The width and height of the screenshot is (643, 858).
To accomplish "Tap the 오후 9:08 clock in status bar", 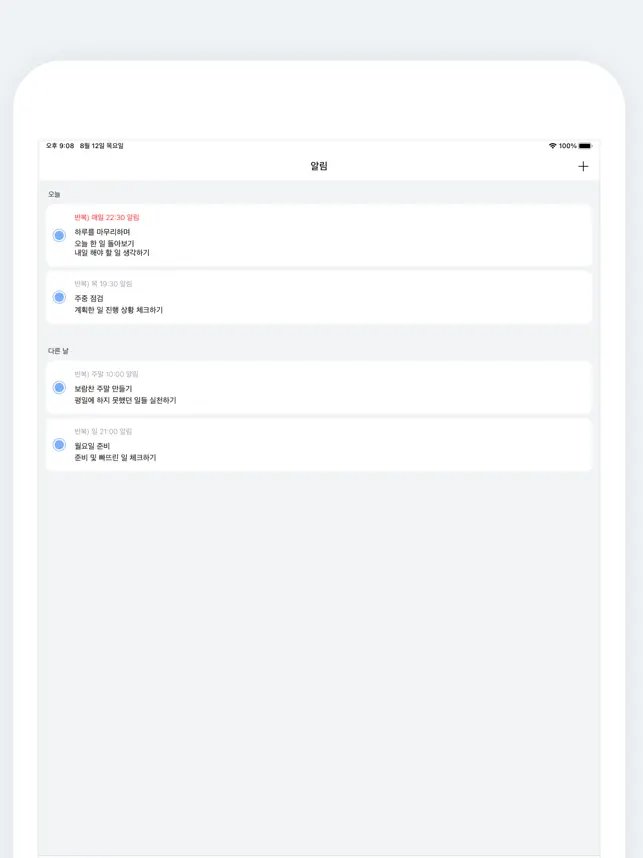I will point(58,146).
